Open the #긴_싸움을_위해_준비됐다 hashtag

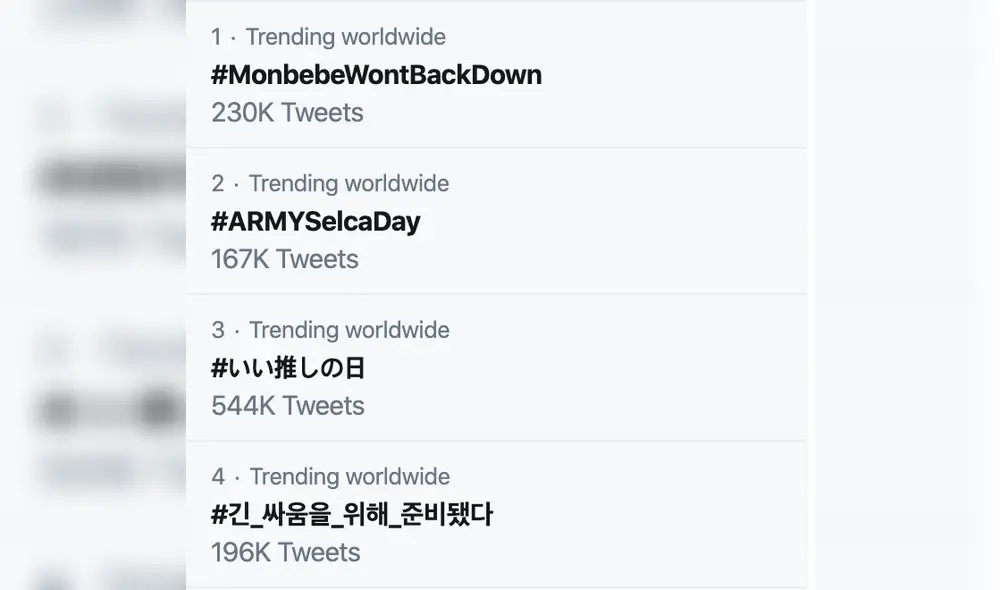pyautogui.click(x=352, y=515)
